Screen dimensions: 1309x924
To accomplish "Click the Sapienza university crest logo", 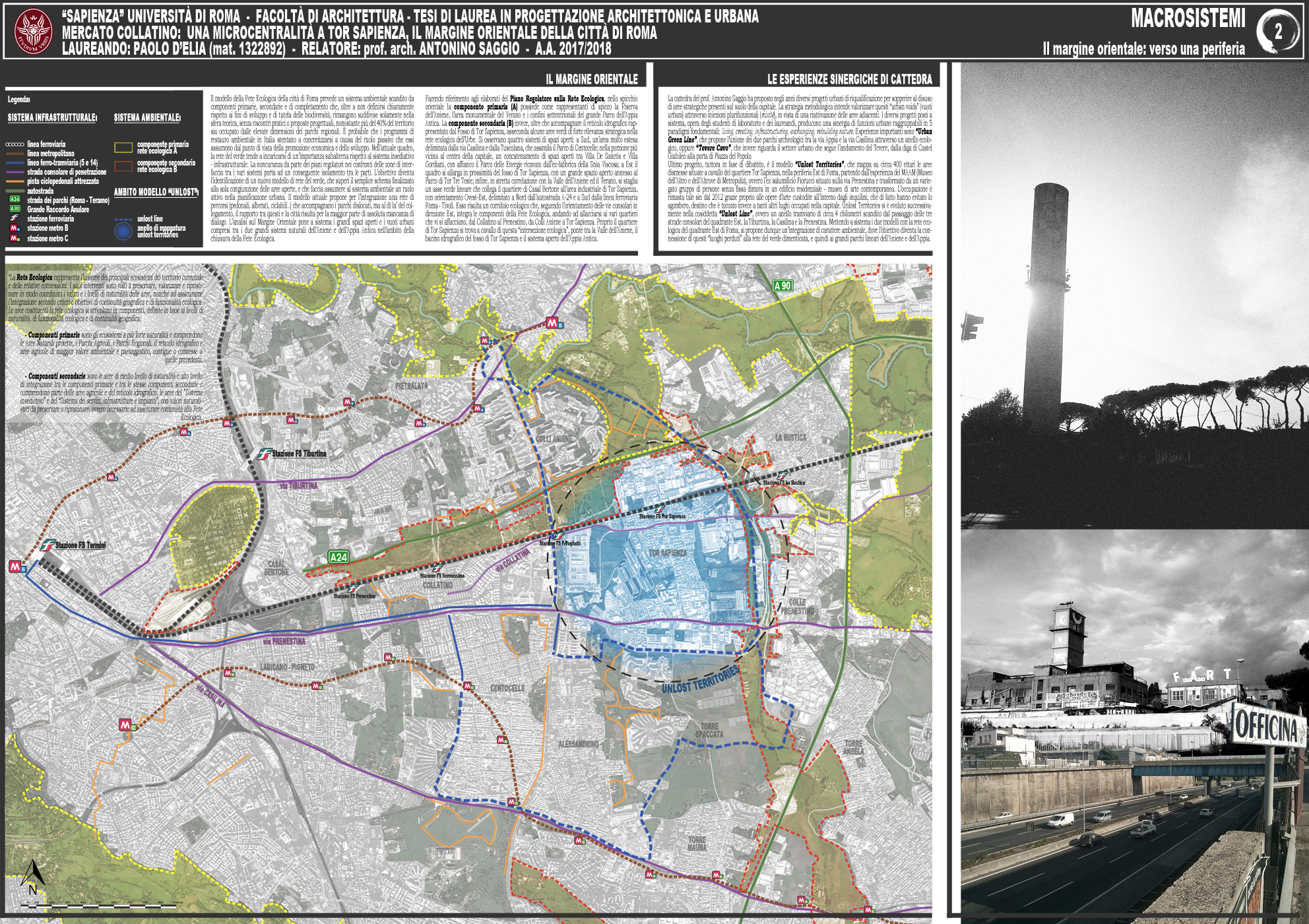I will point(33,32).
